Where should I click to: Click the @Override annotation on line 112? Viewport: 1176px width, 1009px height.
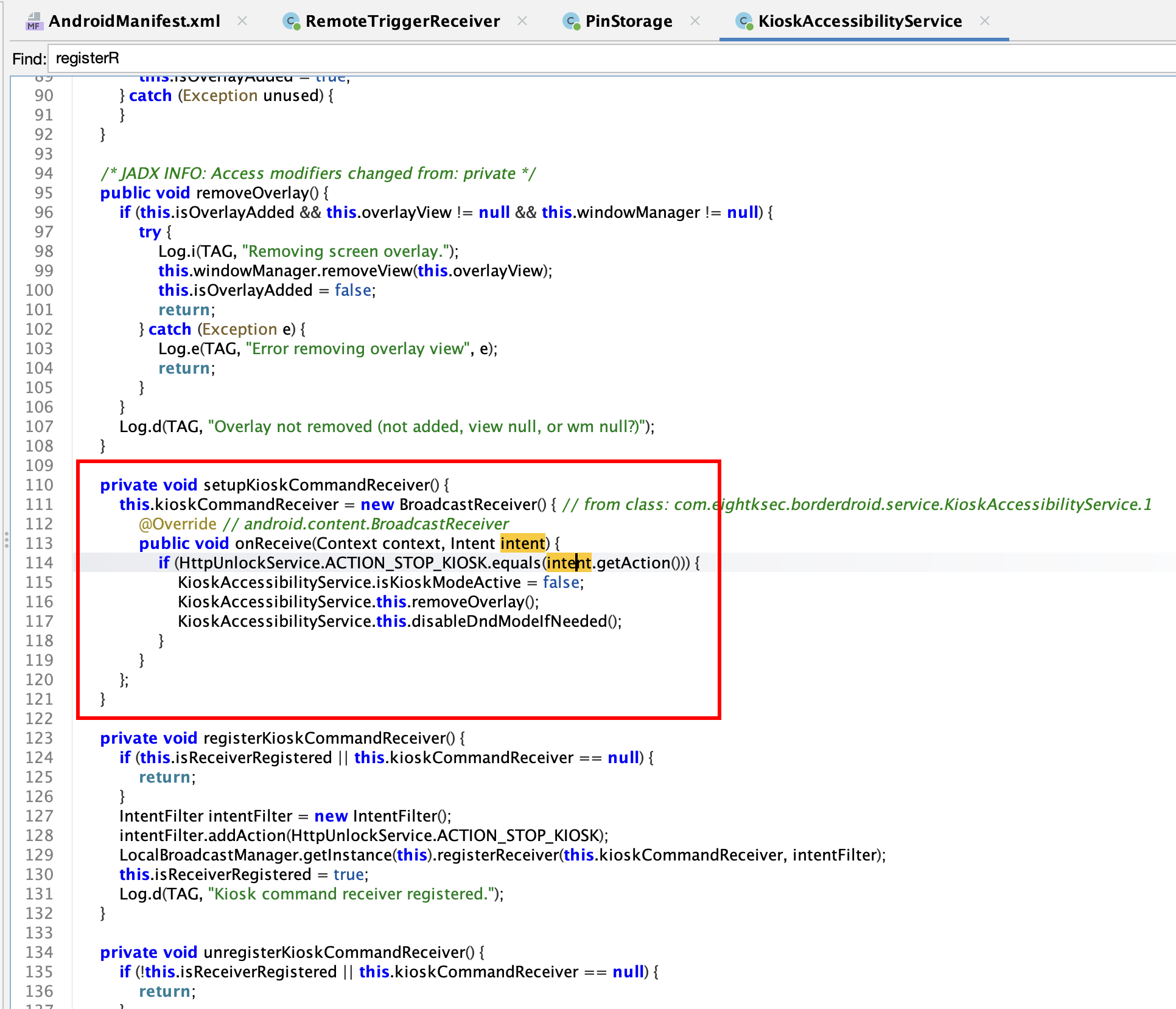[x=178, y=524]
